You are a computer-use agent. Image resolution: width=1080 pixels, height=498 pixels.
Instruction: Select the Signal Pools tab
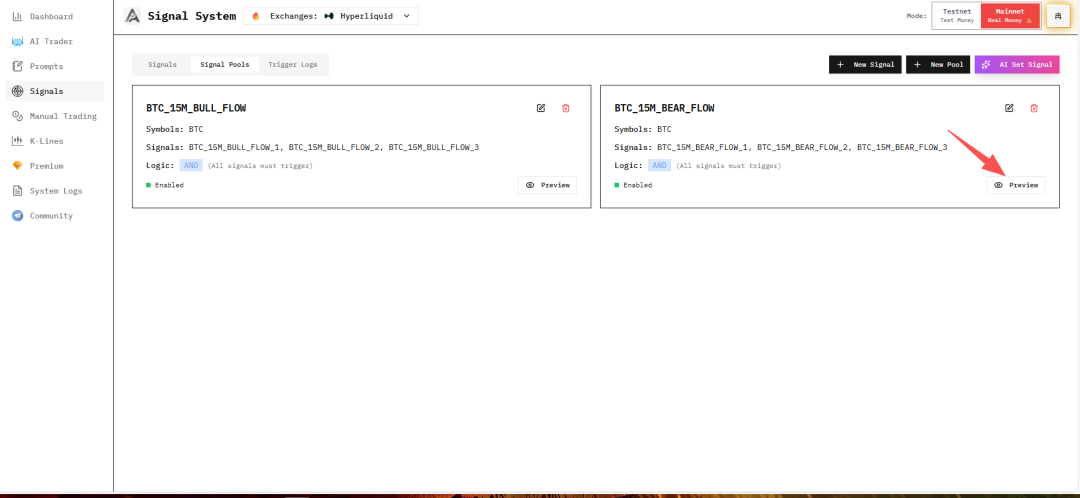point(225,64)
